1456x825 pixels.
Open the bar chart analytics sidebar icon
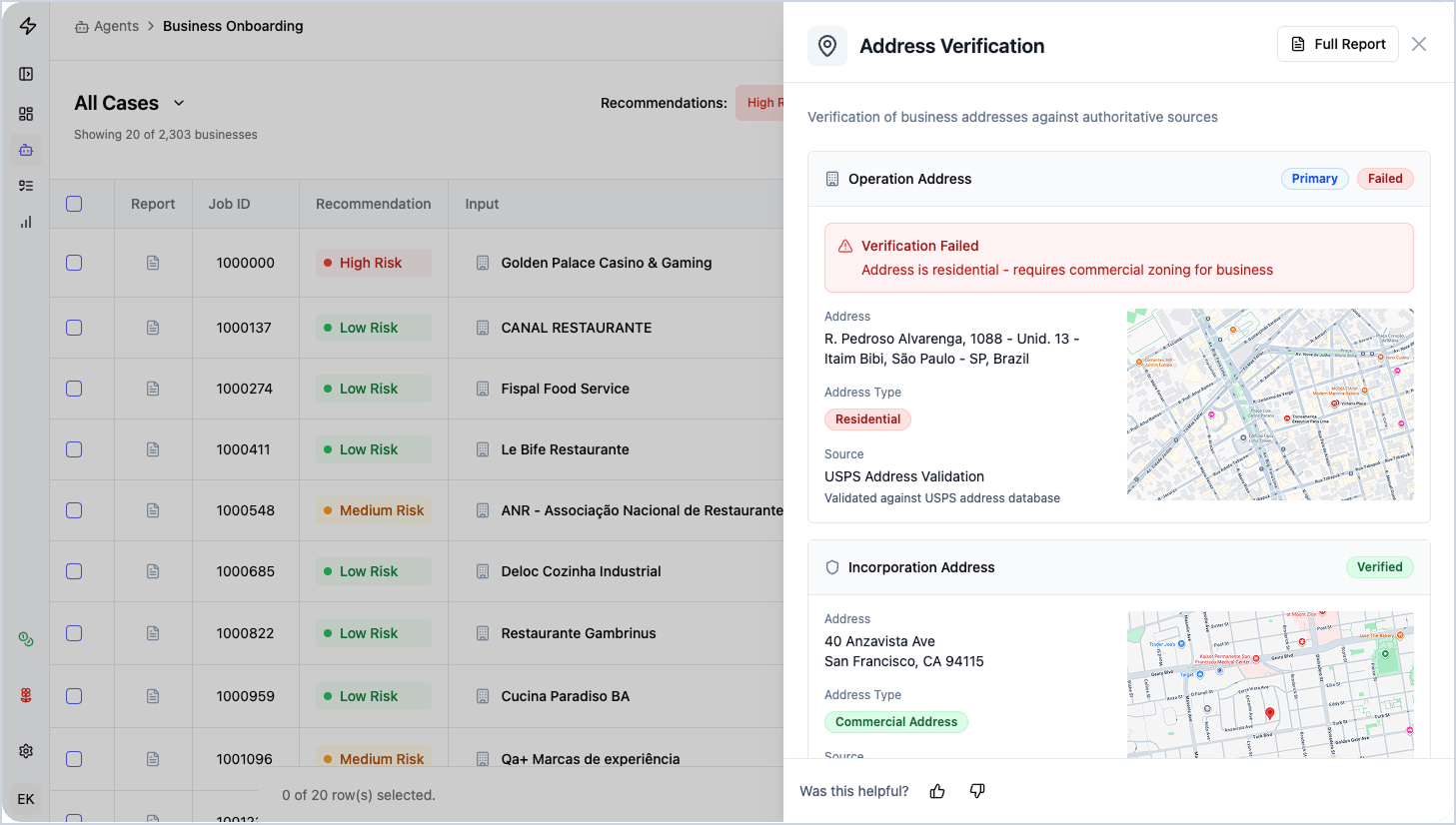tap(26, 222)
